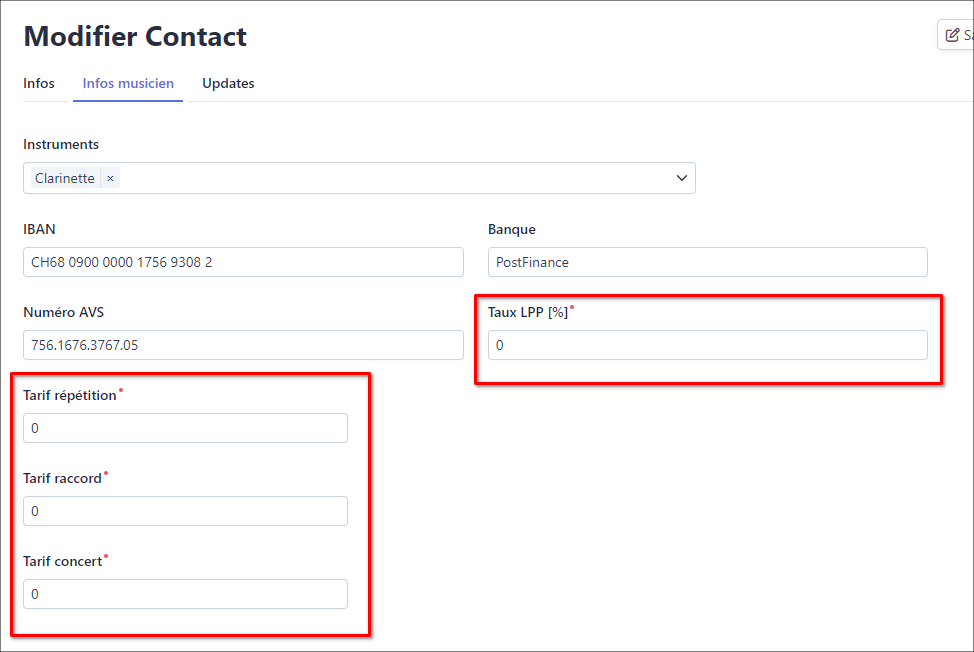Click the Modifier Contact page heading
Viewport: 974px width, 652px height.
pos(135,36)
